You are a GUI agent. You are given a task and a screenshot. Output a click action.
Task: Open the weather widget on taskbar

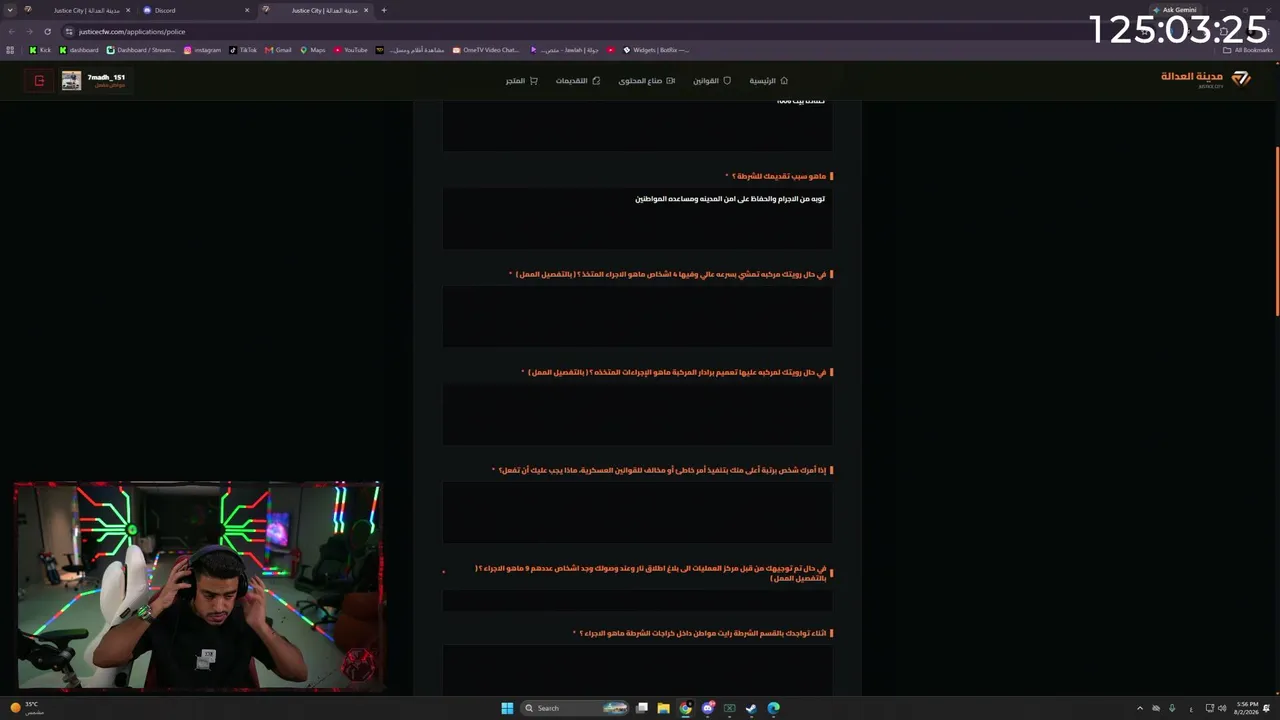click(x=27, y=708)
